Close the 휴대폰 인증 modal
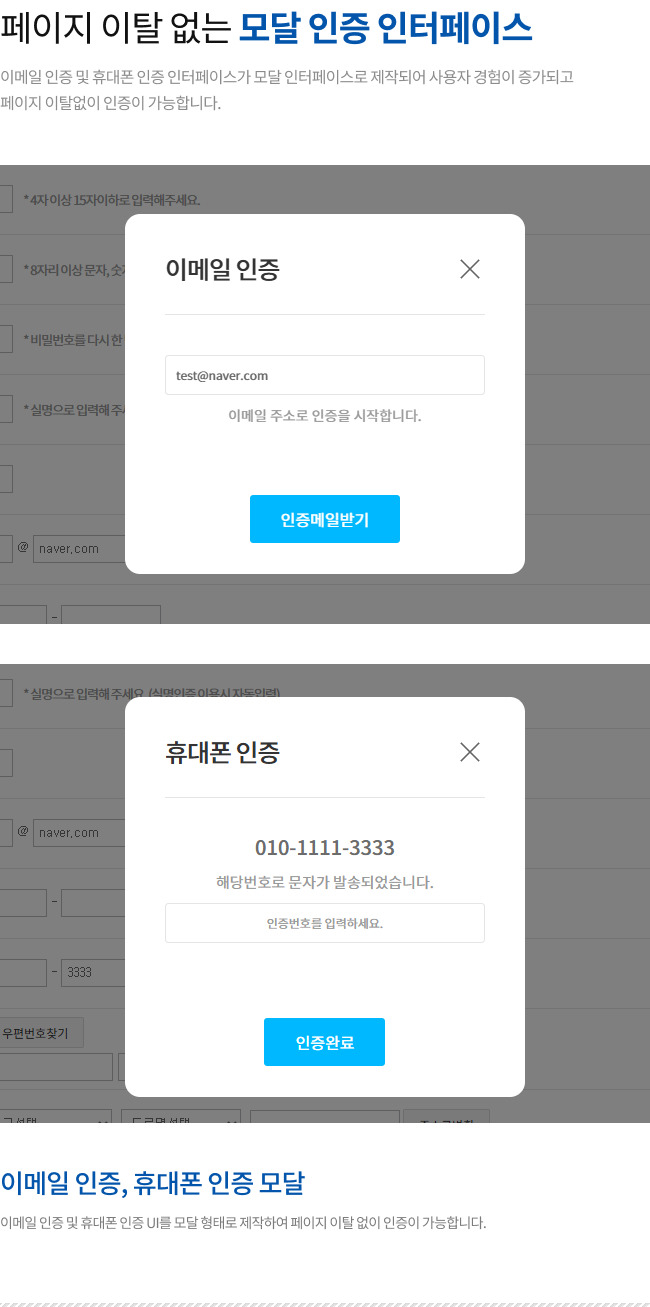650x1307 pixels. coord(470,752)
